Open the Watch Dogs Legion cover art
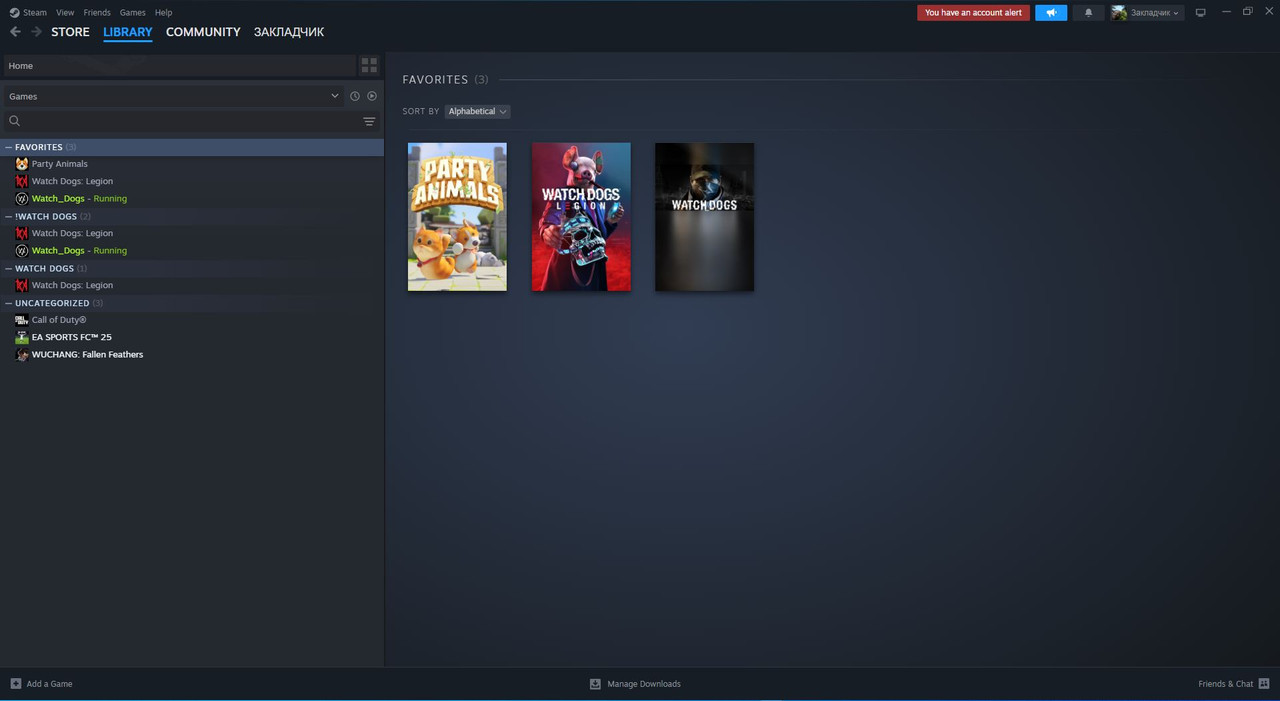The width and height of the screenshot is (1280, 701). 581,217
